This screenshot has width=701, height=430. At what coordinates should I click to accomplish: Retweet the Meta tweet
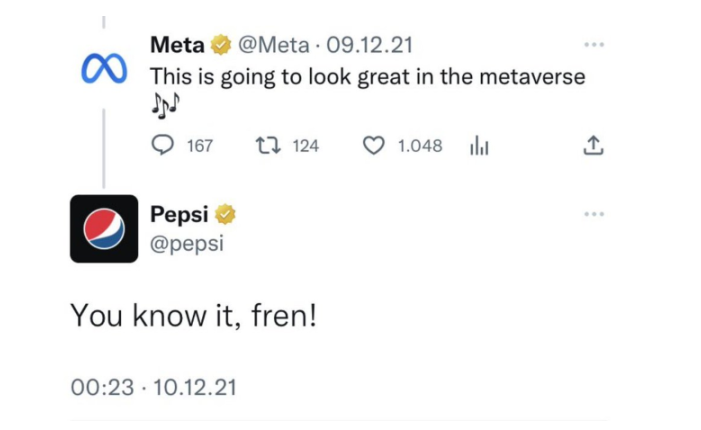point(268,146)
